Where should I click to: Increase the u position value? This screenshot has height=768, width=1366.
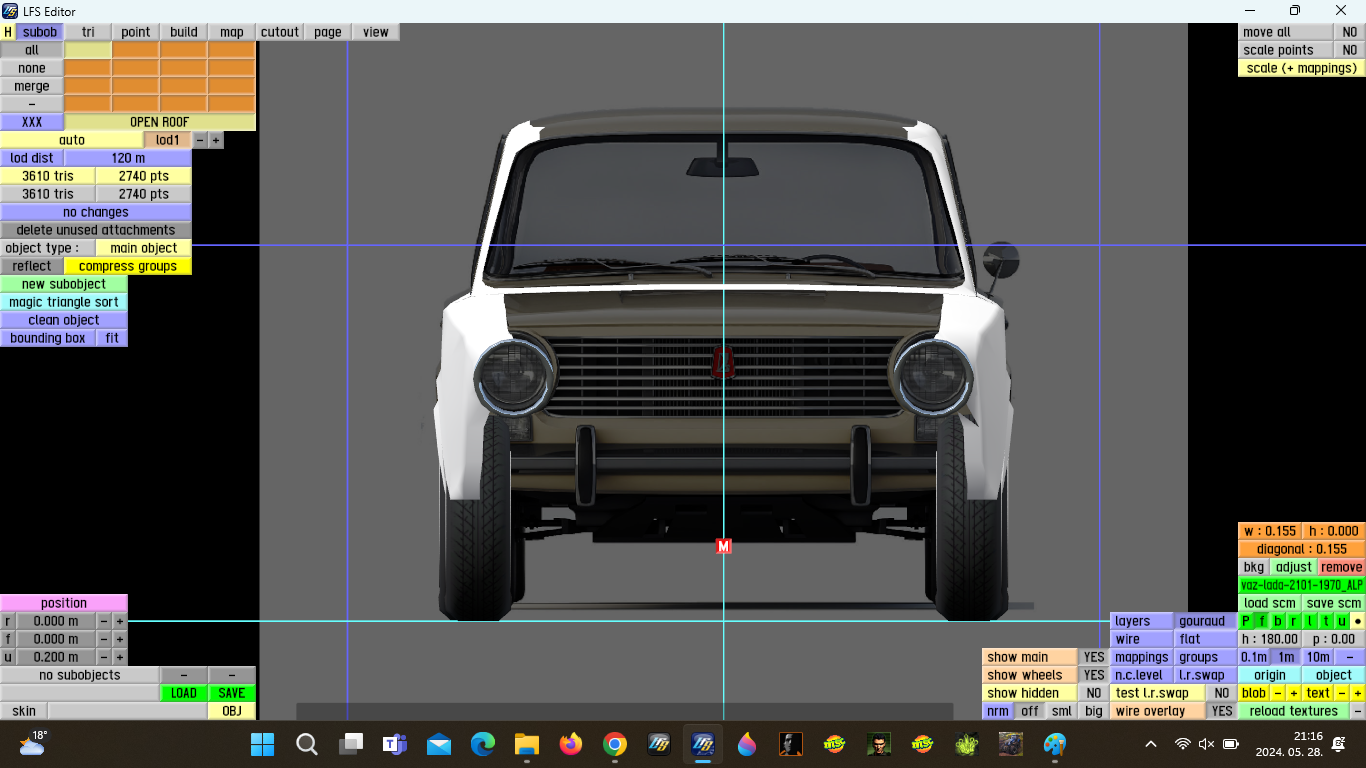tap(119, 657)
